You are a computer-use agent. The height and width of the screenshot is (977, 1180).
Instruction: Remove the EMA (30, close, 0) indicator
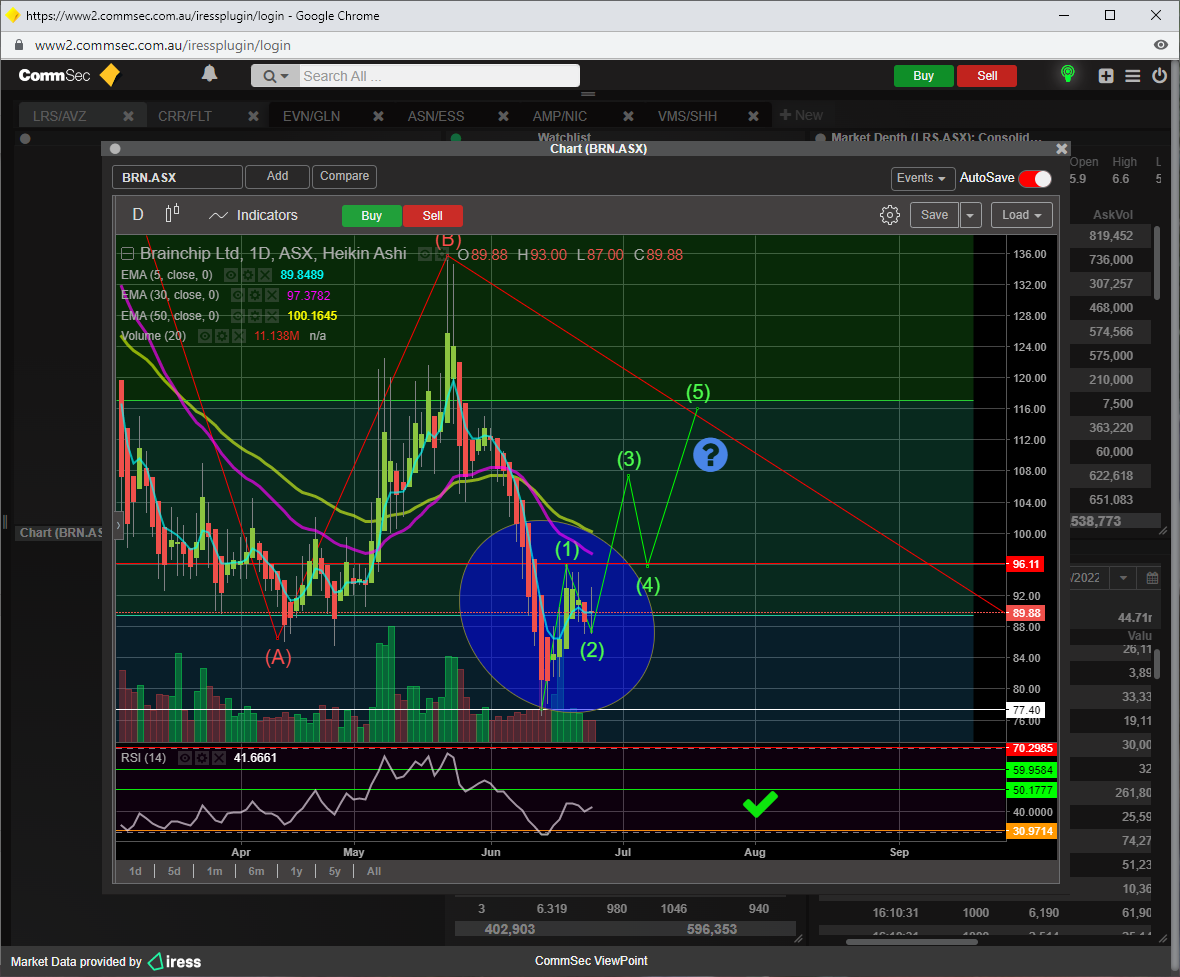272,295
